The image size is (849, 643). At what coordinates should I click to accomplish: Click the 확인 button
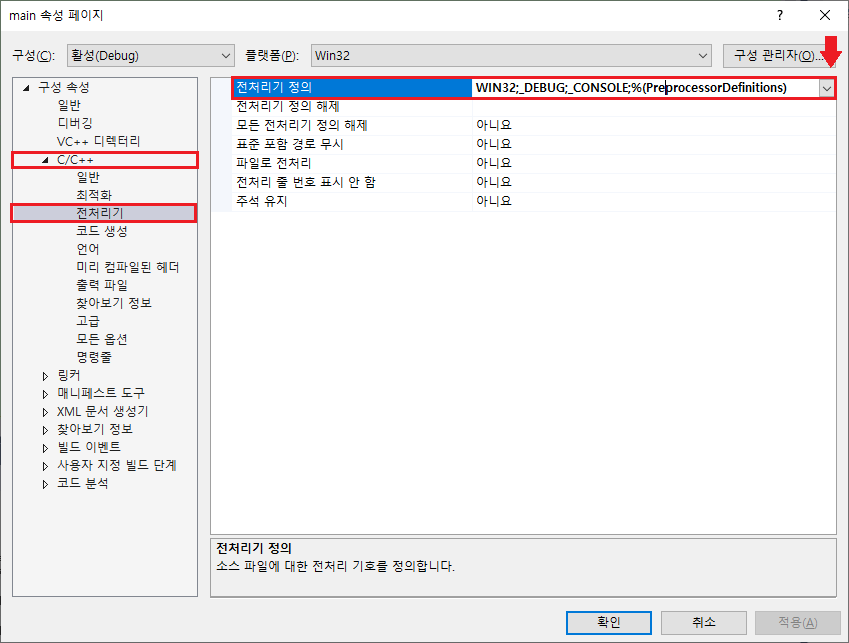click(x=609, y=622)
